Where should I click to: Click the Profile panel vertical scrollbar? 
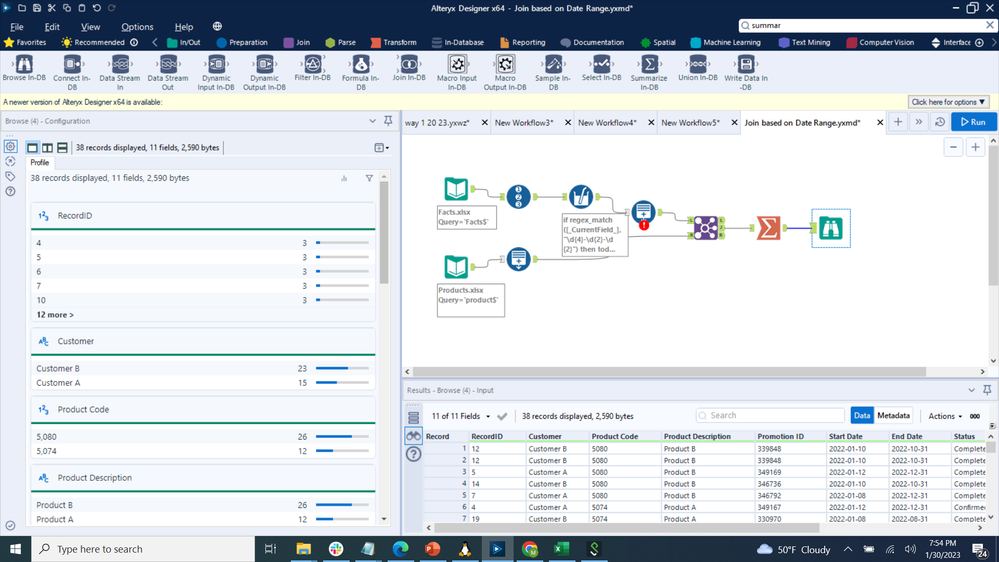coord(384,233)
